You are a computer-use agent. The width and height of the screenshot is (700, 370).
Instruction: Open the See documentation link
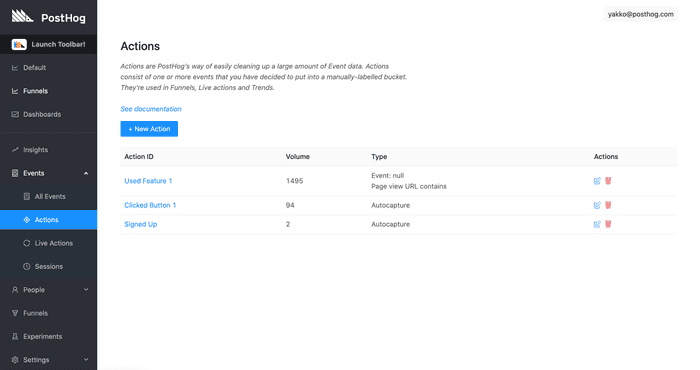point(151,109)
